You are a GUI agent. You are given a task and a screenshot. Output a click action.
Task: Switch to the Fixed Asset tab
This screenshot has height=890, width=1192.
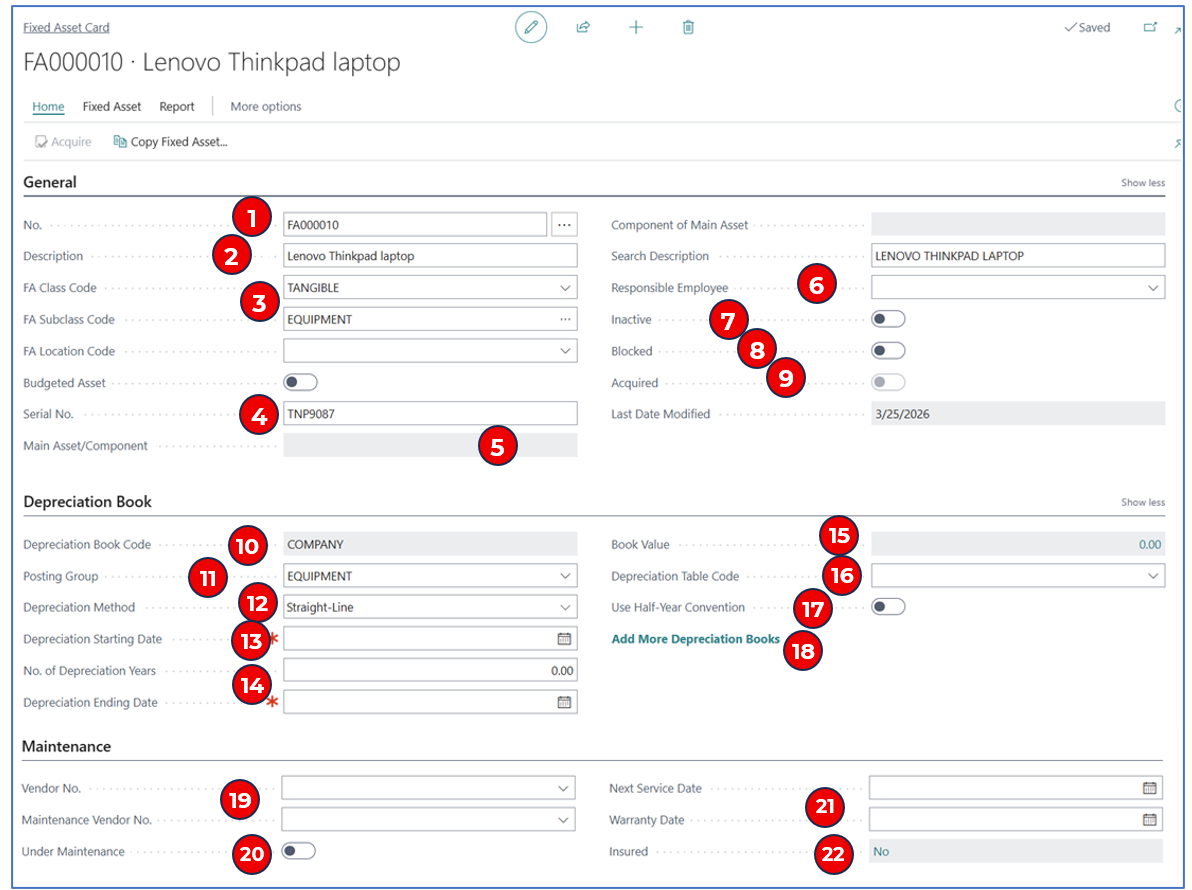tap(112, 106)
